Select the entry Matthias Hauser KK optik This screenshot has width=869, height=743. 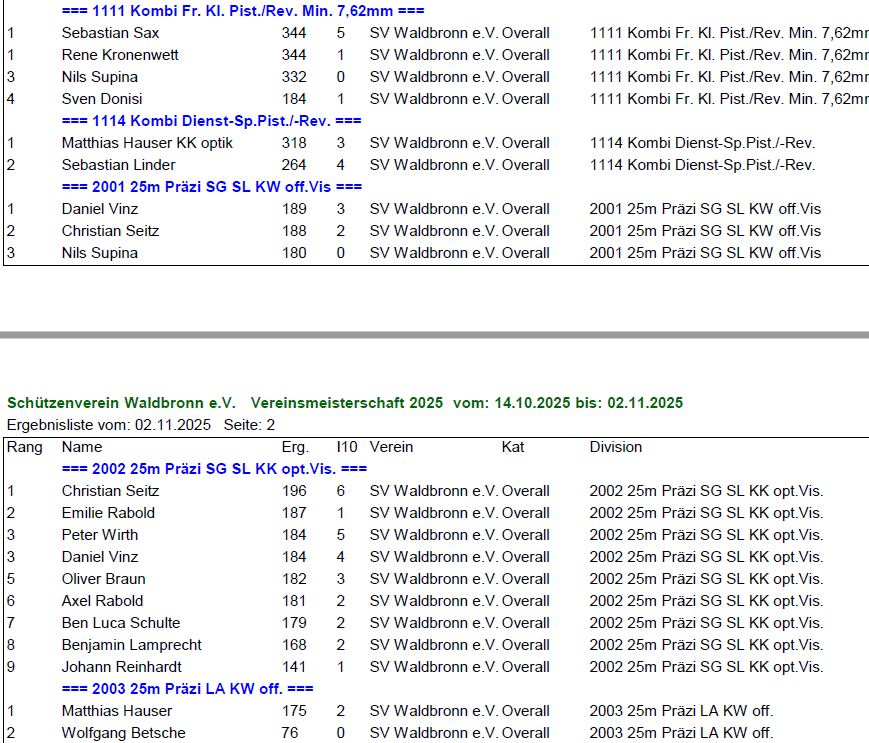pyautogui.click(x=147, y=143)
